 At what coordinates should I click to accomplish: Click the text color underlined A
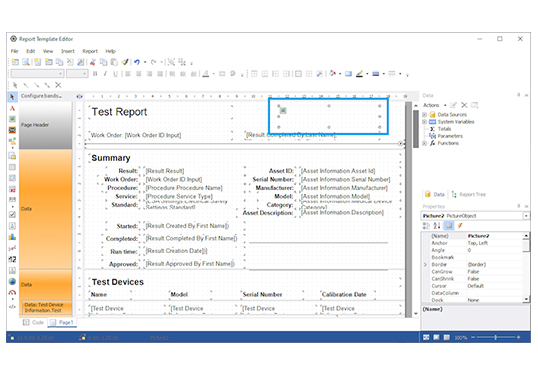coord(206,73)
